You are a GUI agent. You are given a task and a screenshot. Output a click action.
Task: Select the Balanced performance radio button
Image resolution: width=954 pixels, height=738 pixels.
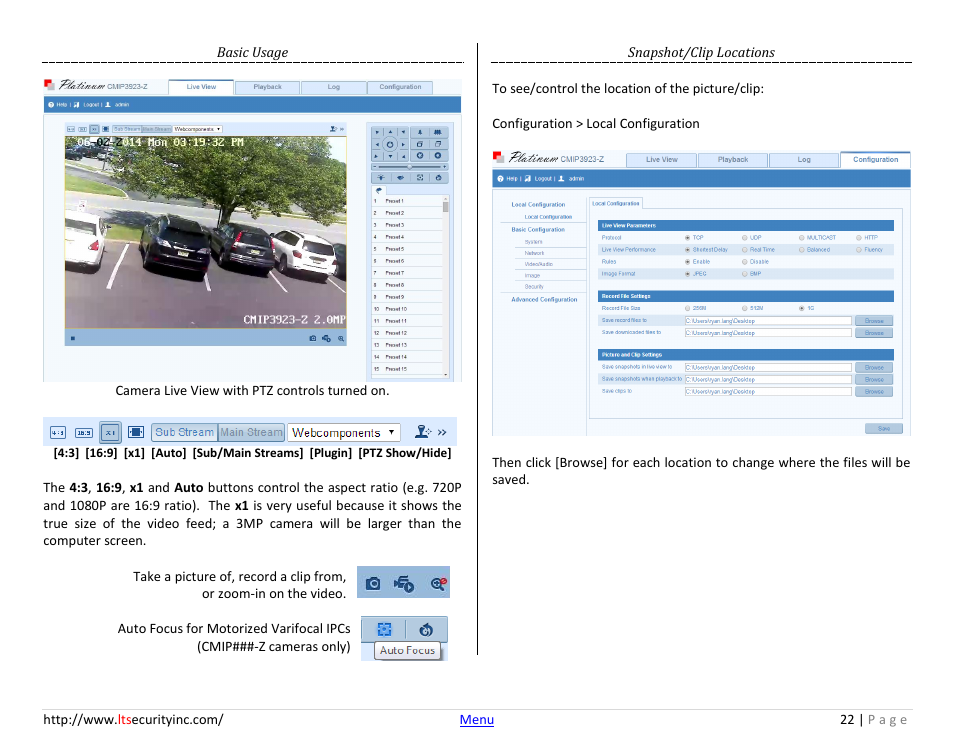coord(802,249)
